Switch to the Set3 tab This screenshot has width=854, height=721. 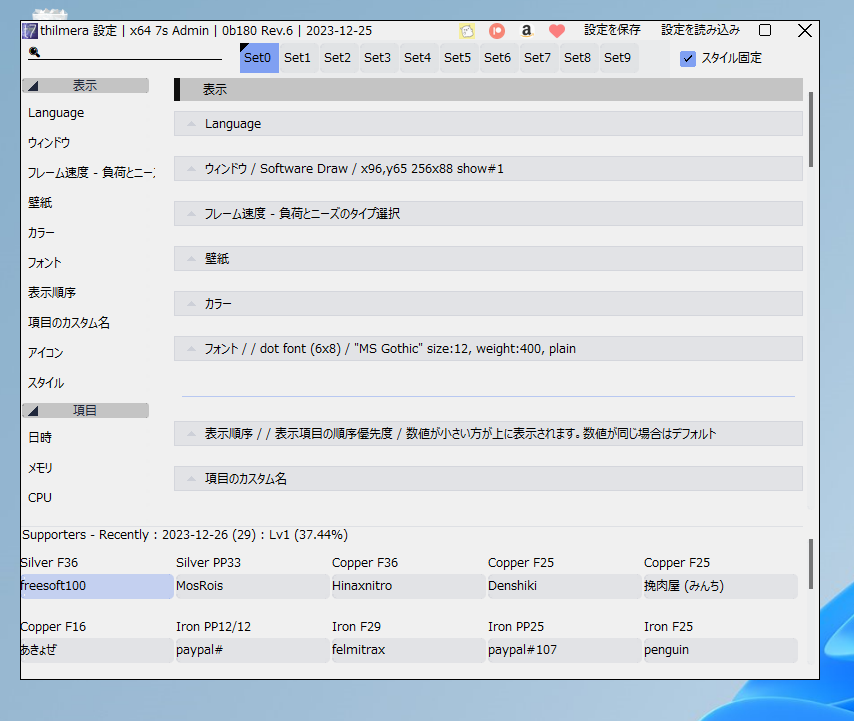pos(377,58)
